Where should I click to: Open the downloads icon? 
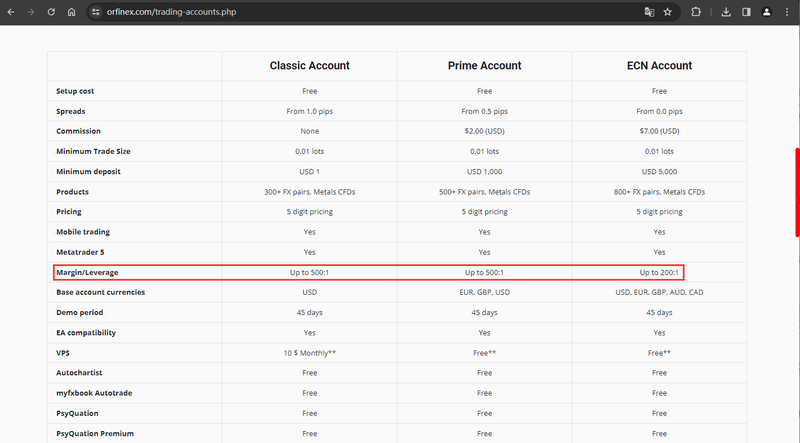726,12
